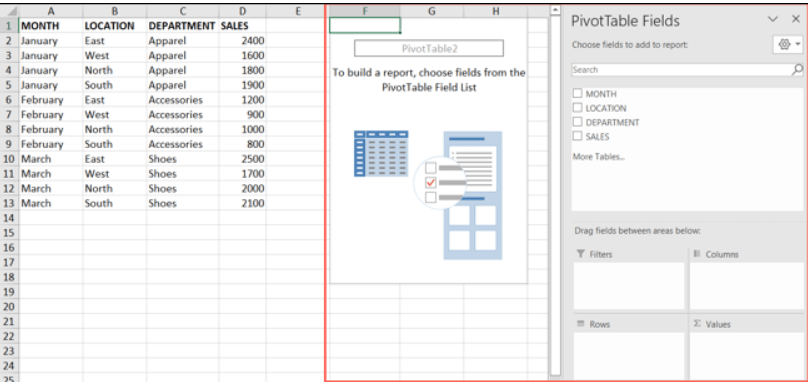Click the DEPARTMENT header cell
This screenshot has height=382, width=808.
183,26
